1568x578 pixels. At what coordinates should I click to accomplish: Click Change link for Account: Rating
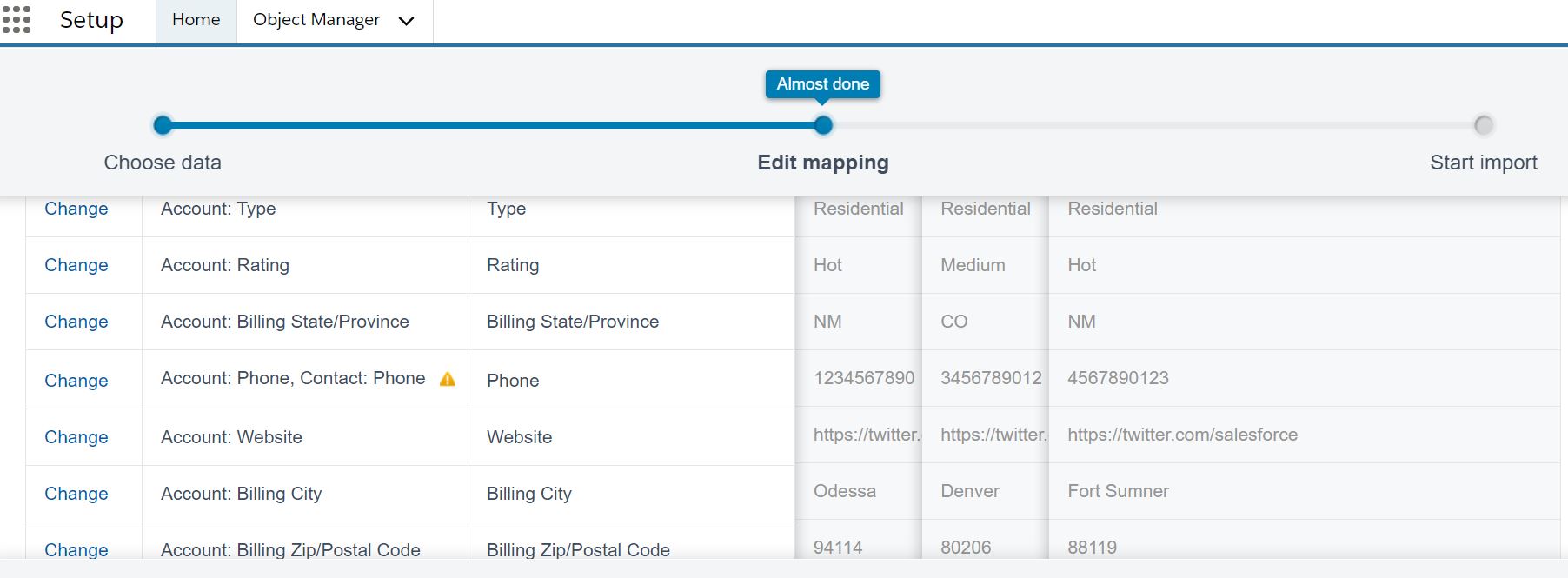coord(76,265)
